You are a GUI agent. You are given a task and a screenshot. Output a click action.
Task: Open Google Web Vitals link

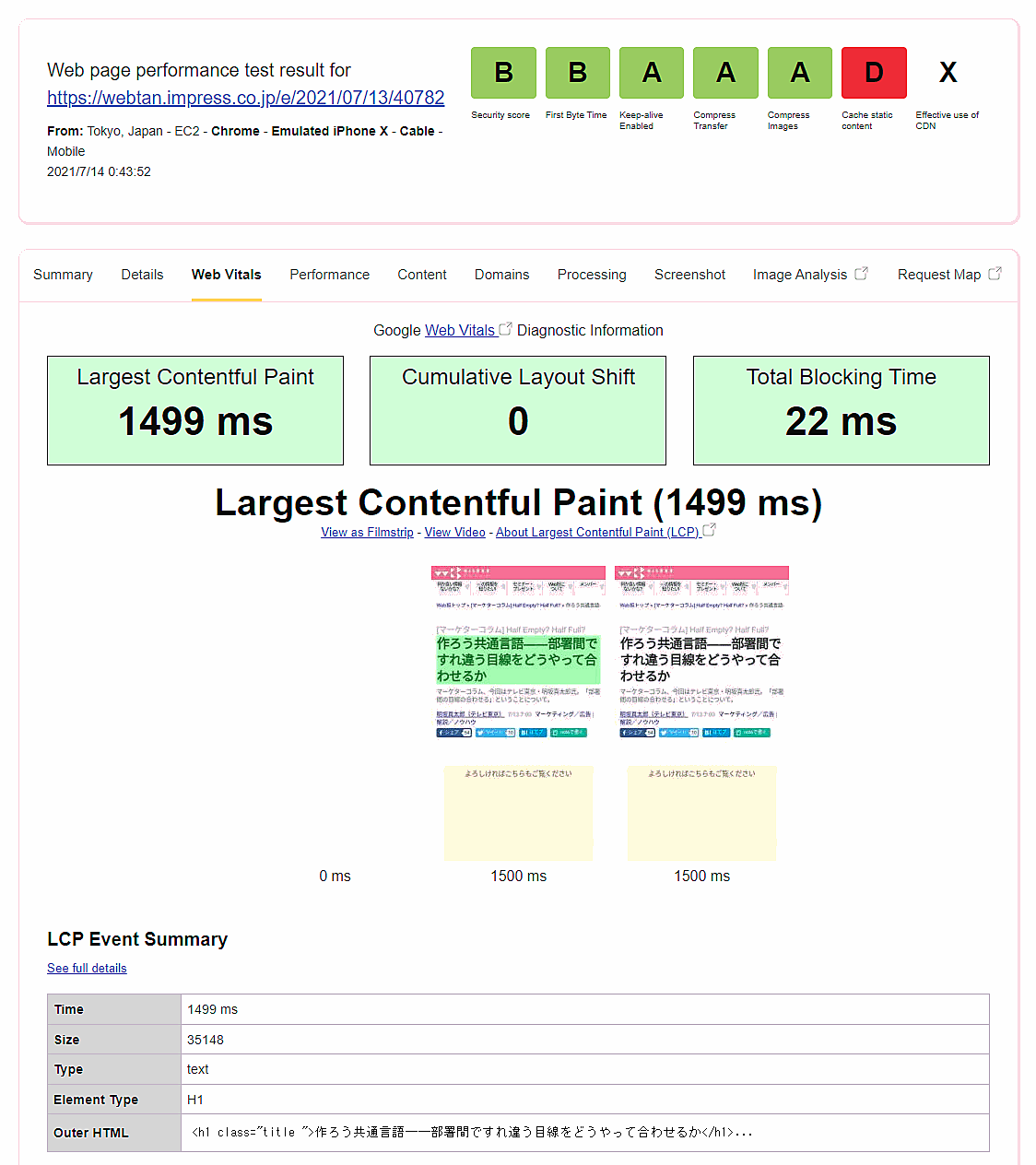(460, 330)
